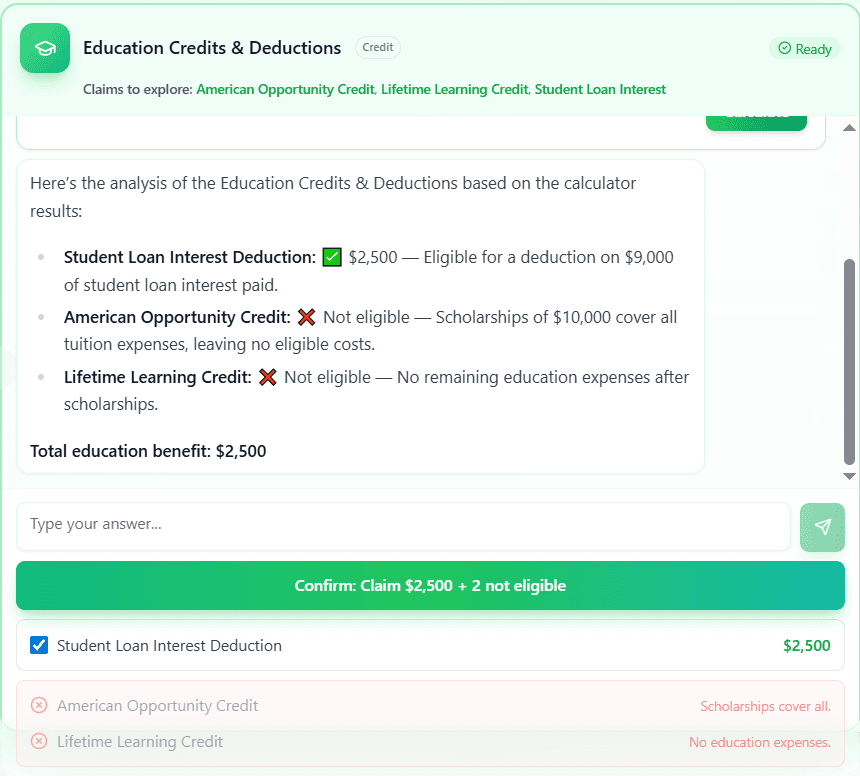Select the American Opportunity Credit claim link
This screenshot has width=860, height=776.
tap(285, 89)
